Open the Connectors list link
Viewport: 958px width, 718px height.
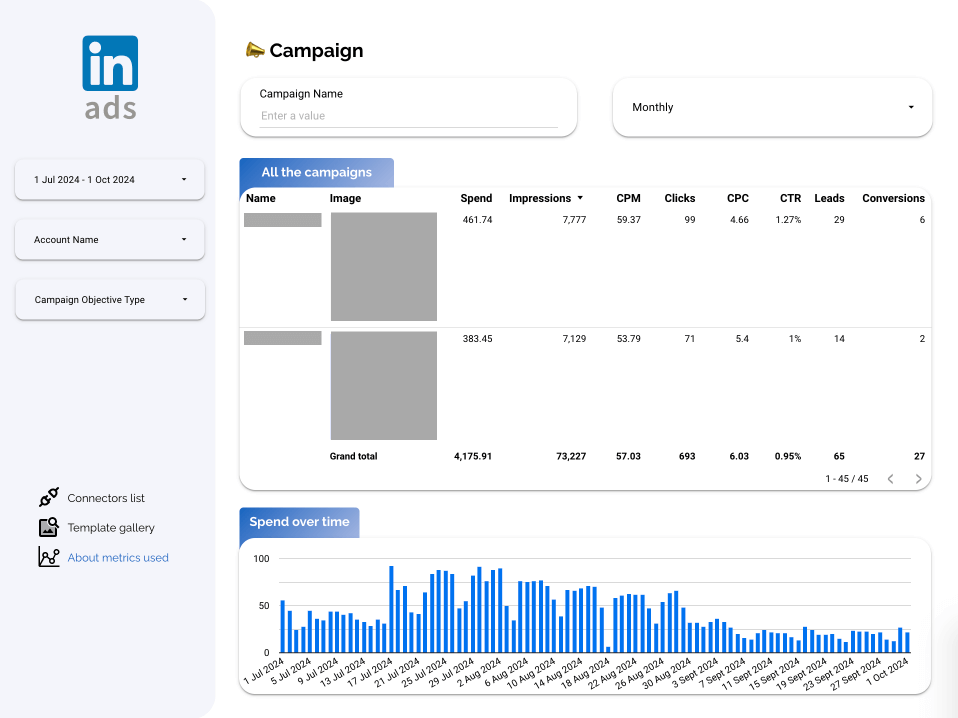pos(106,498)
